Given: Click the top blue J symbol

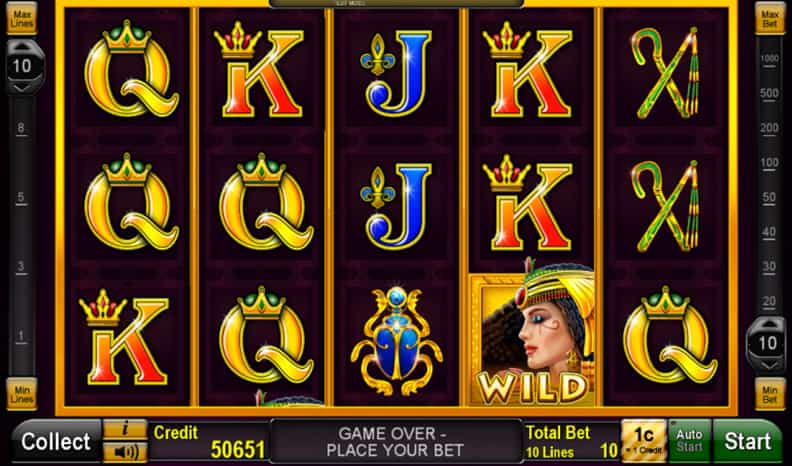Looking at the screenshot, I should tap(397, 72).
